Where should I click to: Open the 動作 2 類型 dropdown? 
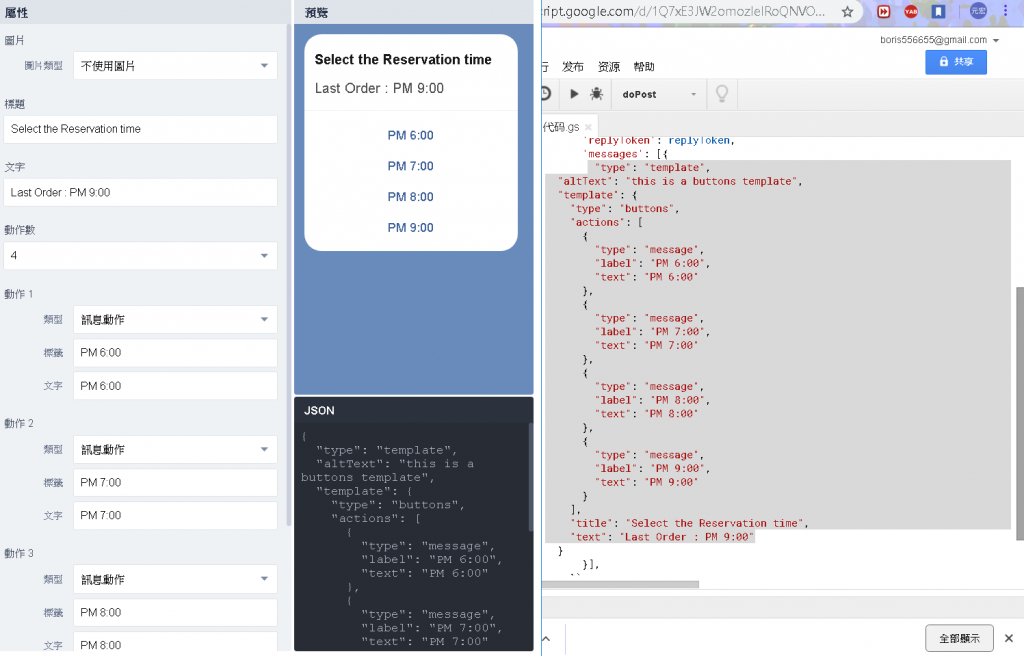175,450
